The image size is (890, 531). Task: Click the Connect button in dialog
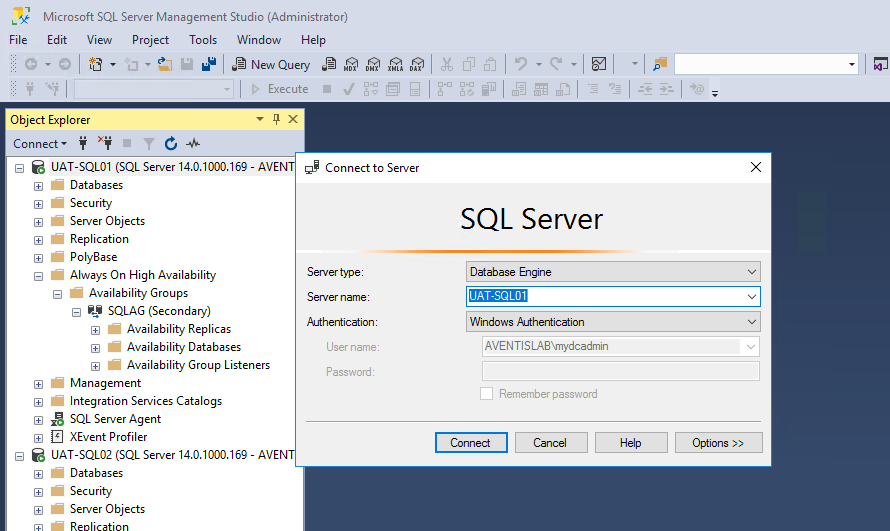click(471, 442)
